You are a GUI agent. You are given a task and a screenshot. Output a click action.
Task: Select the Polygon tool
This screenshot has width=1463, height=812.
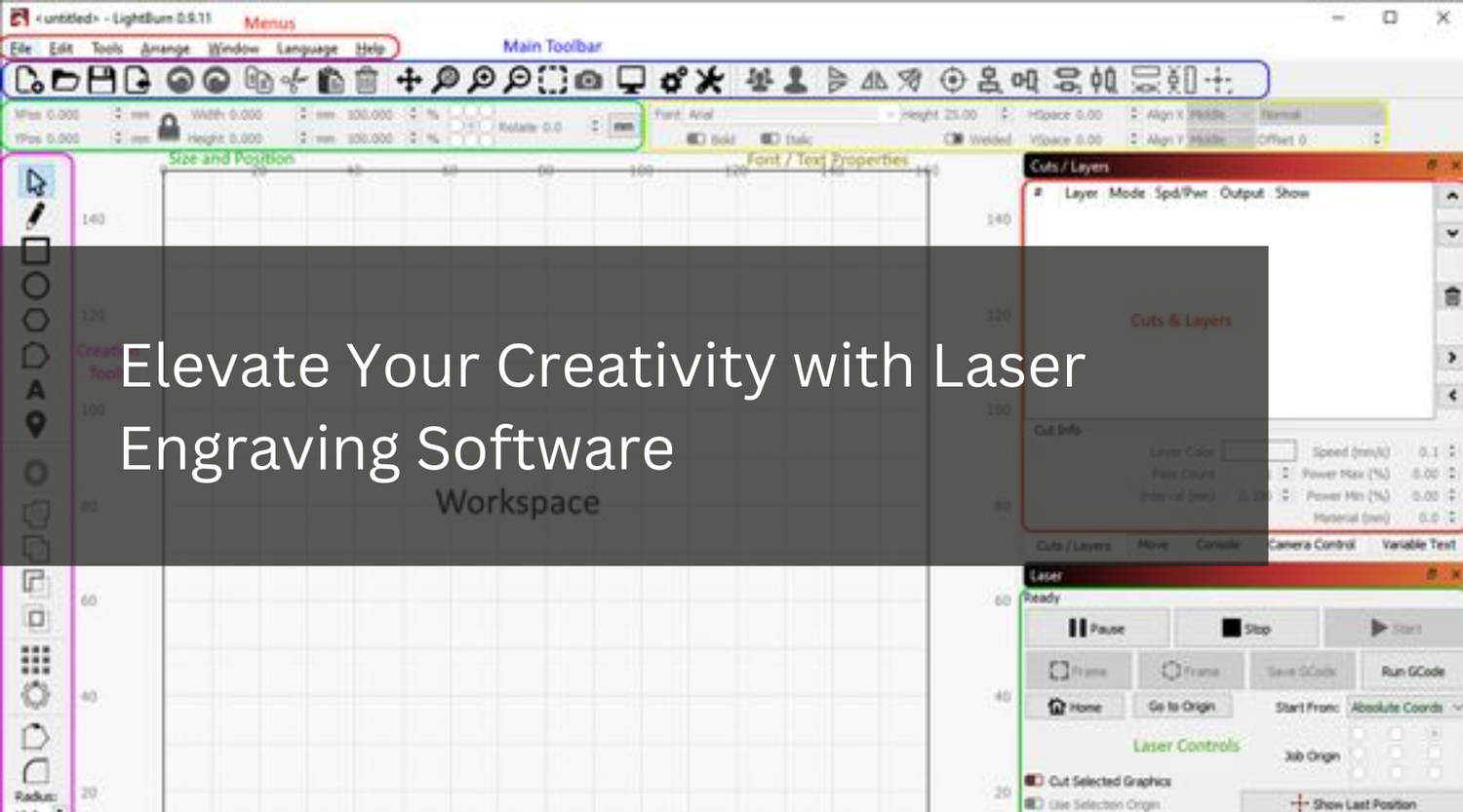(x=36, y=321)
